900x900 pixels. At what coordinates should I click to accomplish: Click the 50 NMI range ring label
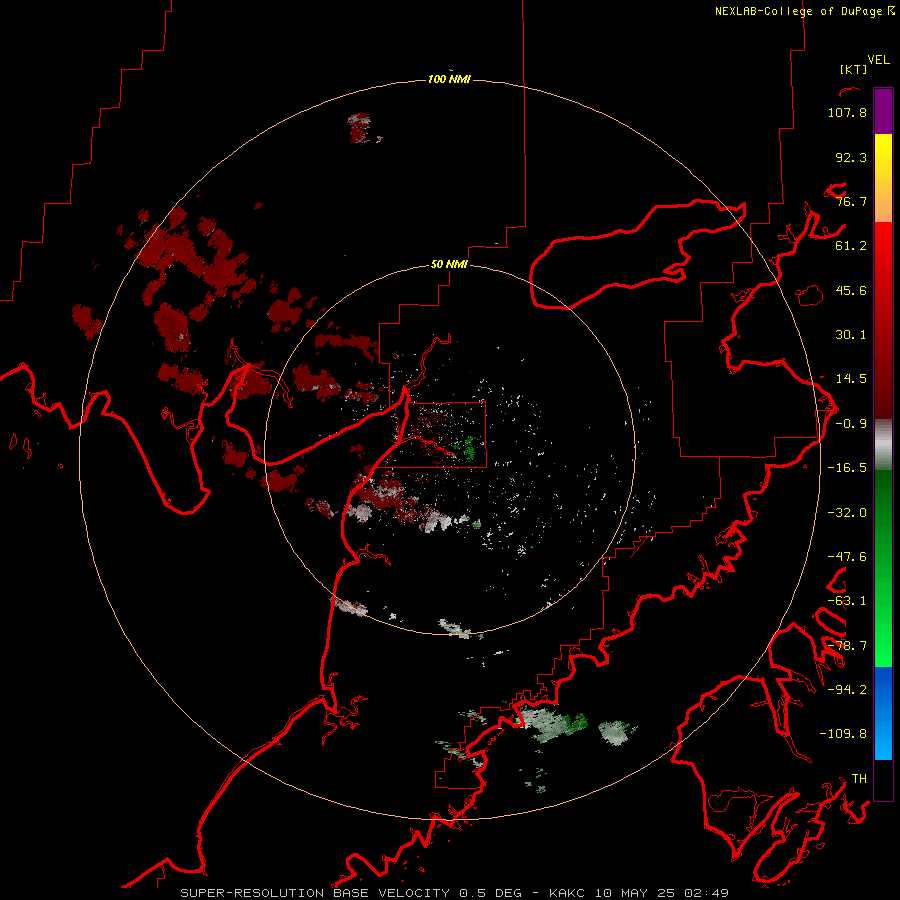pos(449,264)
